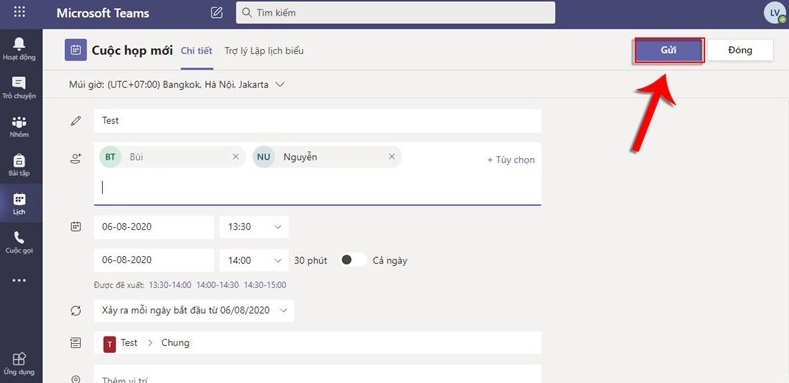The height and width of the screenshot is (383, 789).
Task: Open the Xảy ra mỗi ngày recurrence dropdown
Action: point(194,311)
